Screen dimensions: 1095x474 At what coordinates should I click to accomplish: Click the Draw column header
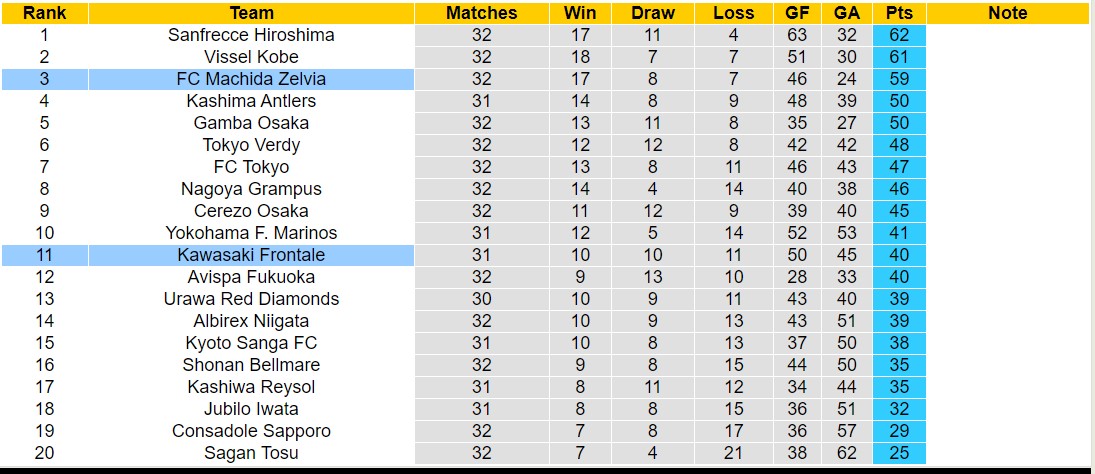click(653, 13)
